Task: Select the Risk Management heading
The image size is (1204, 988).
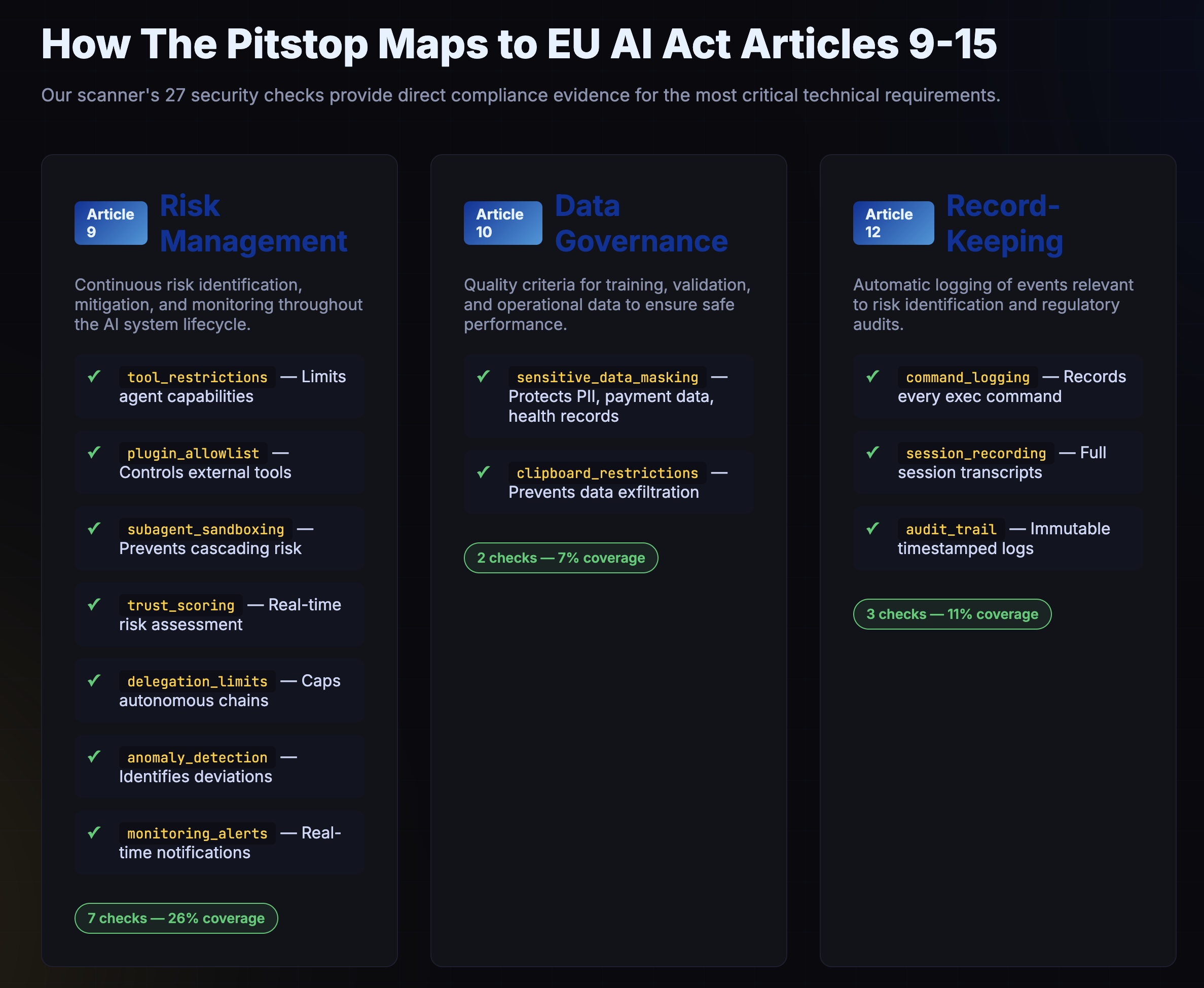Action: coord(253,223)
